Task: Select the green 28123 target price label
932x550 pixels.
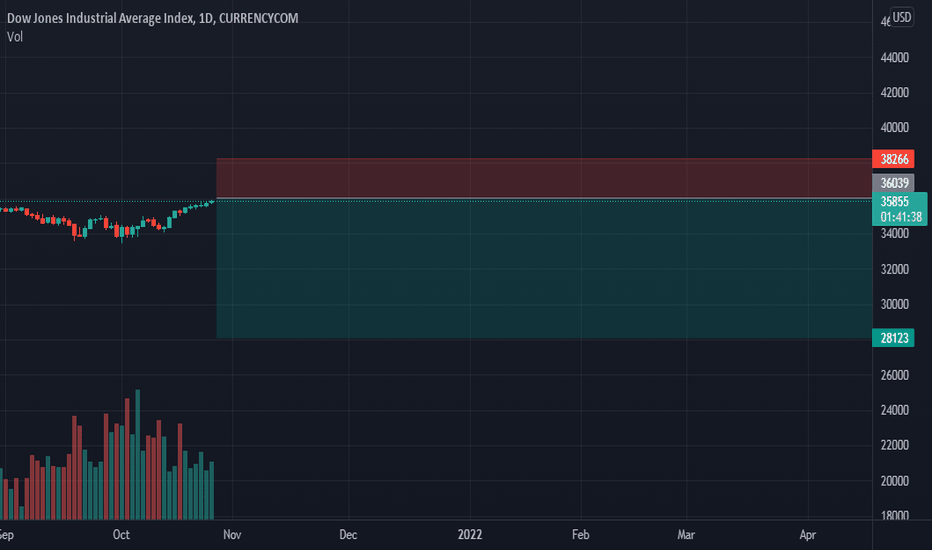Action: [893, 338]
